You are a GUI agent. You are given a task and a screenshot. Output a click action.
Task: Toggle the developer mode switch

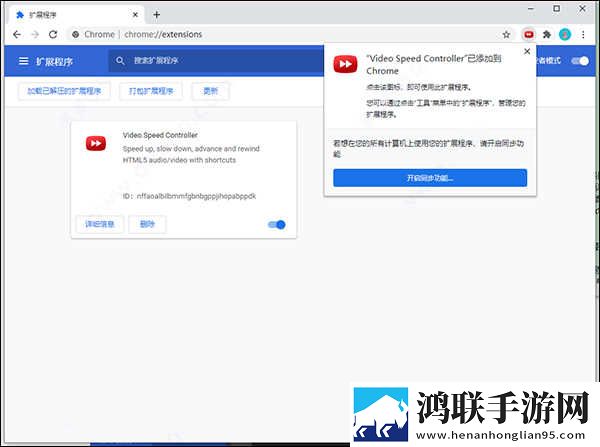pos(580,61)
